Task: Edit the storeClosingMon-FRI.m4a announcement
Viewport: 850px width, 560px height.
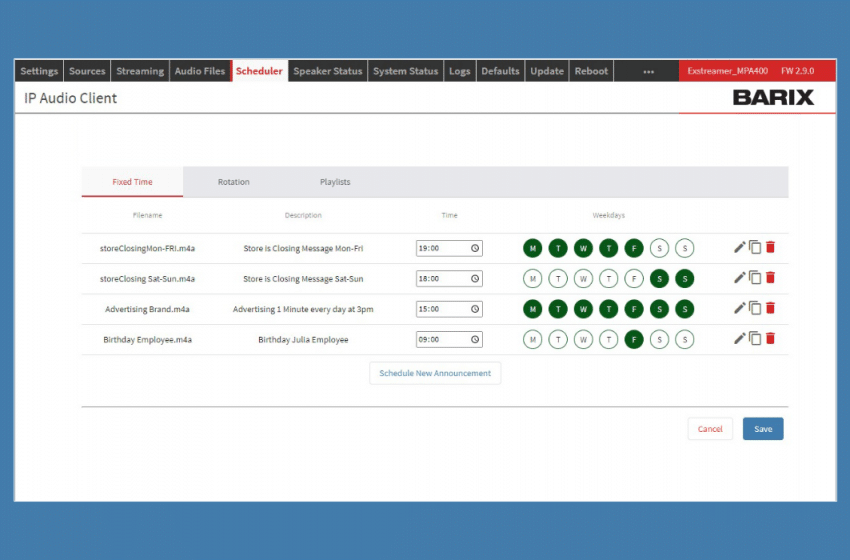Action: click(x=739, y=248)
